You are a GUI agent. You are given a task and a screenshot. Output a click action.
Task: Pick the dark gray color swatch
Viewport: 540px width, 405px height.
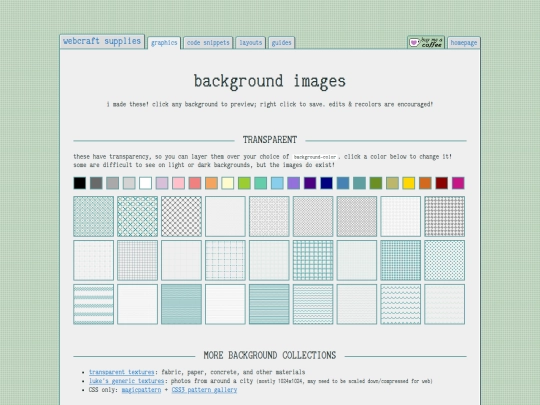(96, 183)
